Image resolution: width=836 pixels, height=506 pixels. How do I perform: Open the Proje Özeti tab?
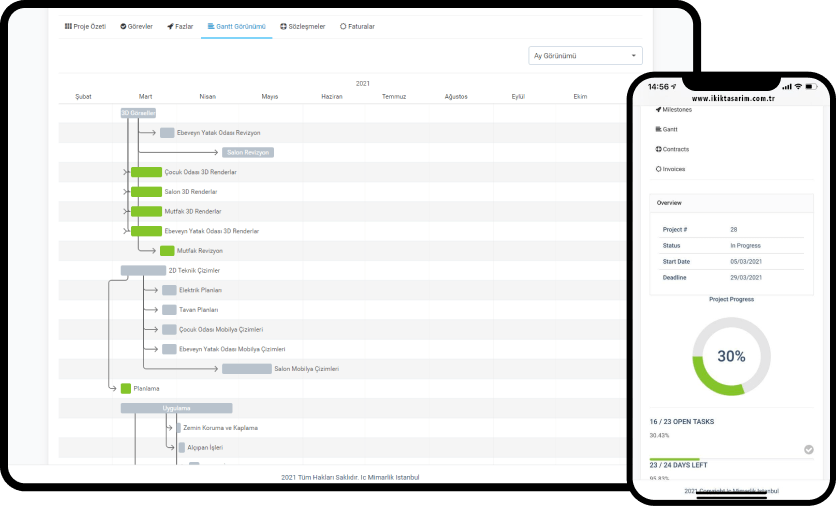85,26
